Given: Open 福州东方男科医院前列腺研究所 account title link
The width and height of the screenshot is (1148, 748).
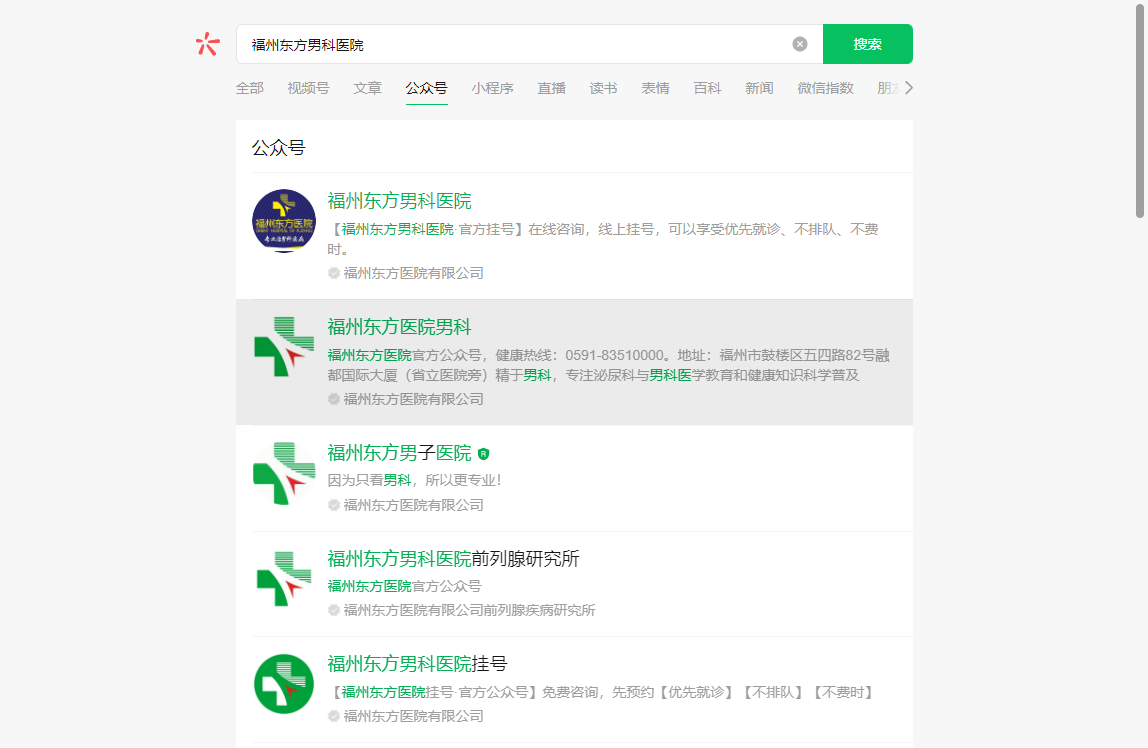Looking at the screenshot, I should pyautogui.click(x=453, y=559).
